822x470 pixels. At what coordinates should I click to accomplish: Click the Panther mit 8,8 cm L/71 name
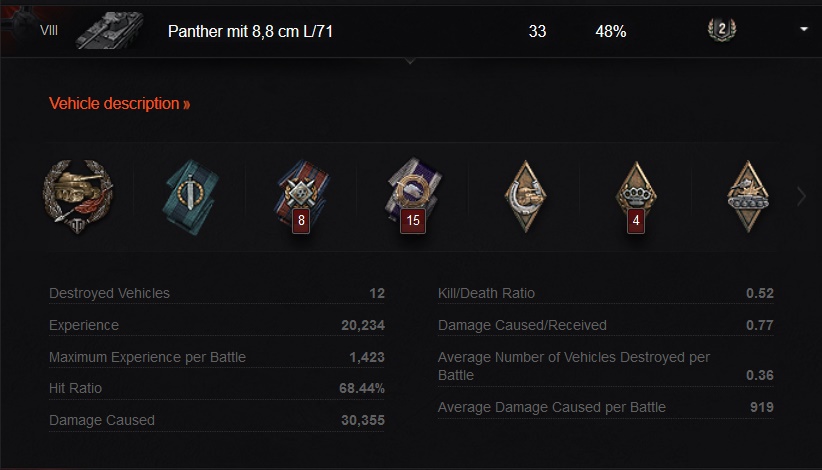point(251,31)
